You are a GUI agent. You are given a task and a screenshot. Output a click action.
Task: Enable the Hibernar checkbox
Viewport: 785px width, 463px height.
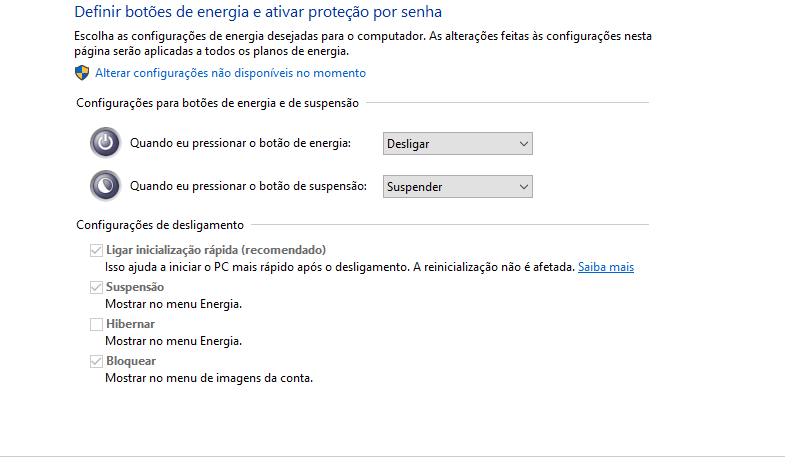96,324
